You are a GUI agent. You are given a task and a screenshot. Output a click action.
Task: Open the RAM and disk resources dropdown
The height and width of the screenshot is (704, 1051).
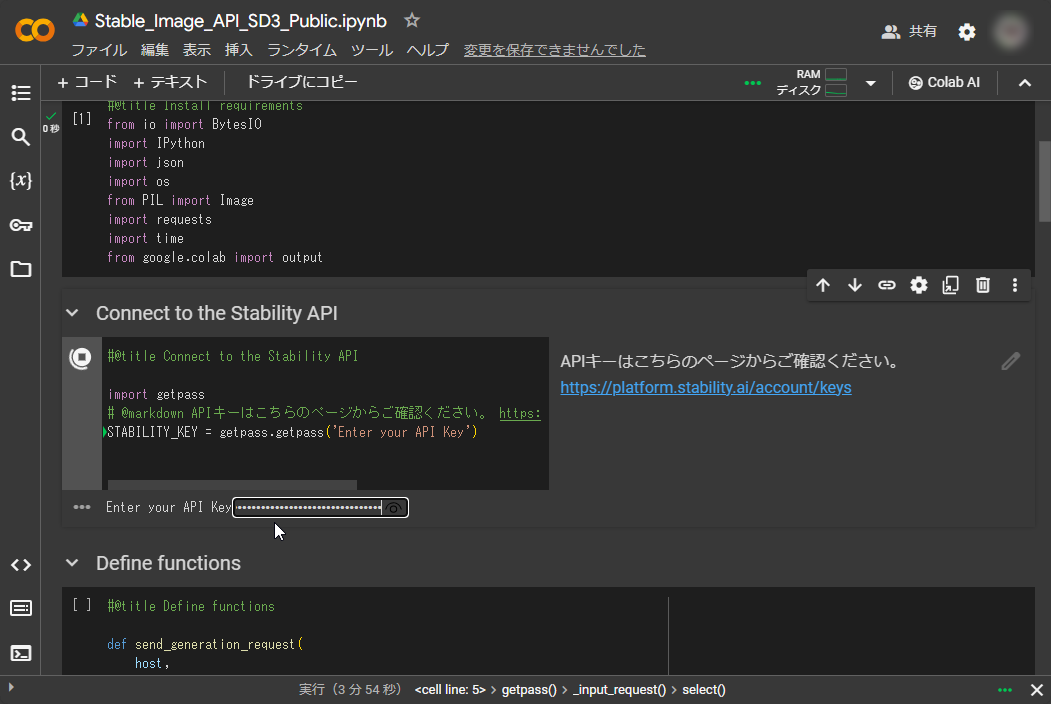pyautogui.click(x=872, y=84)
